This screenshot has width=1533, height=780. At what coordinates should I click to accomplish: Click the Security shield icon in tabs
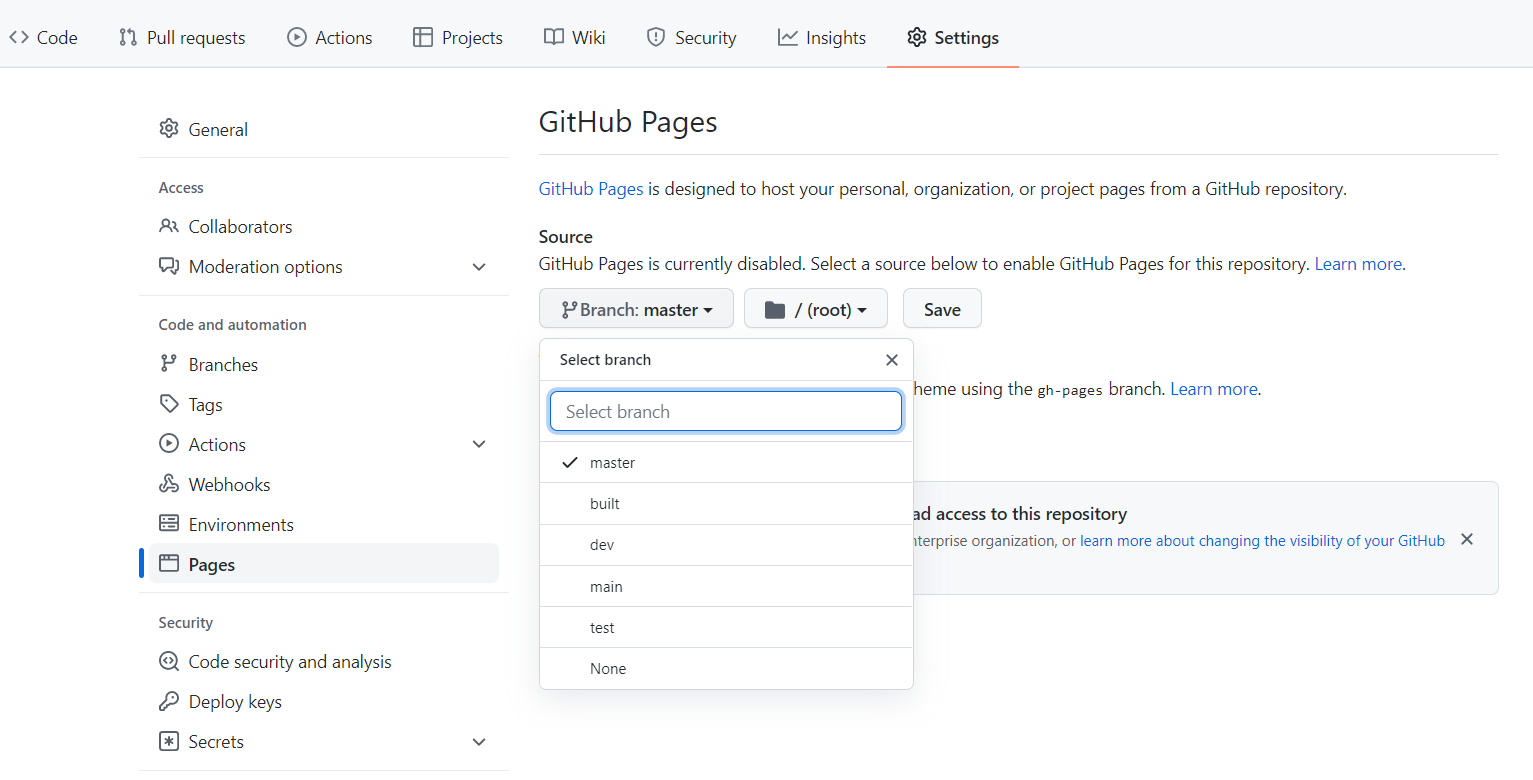(656, 37)
